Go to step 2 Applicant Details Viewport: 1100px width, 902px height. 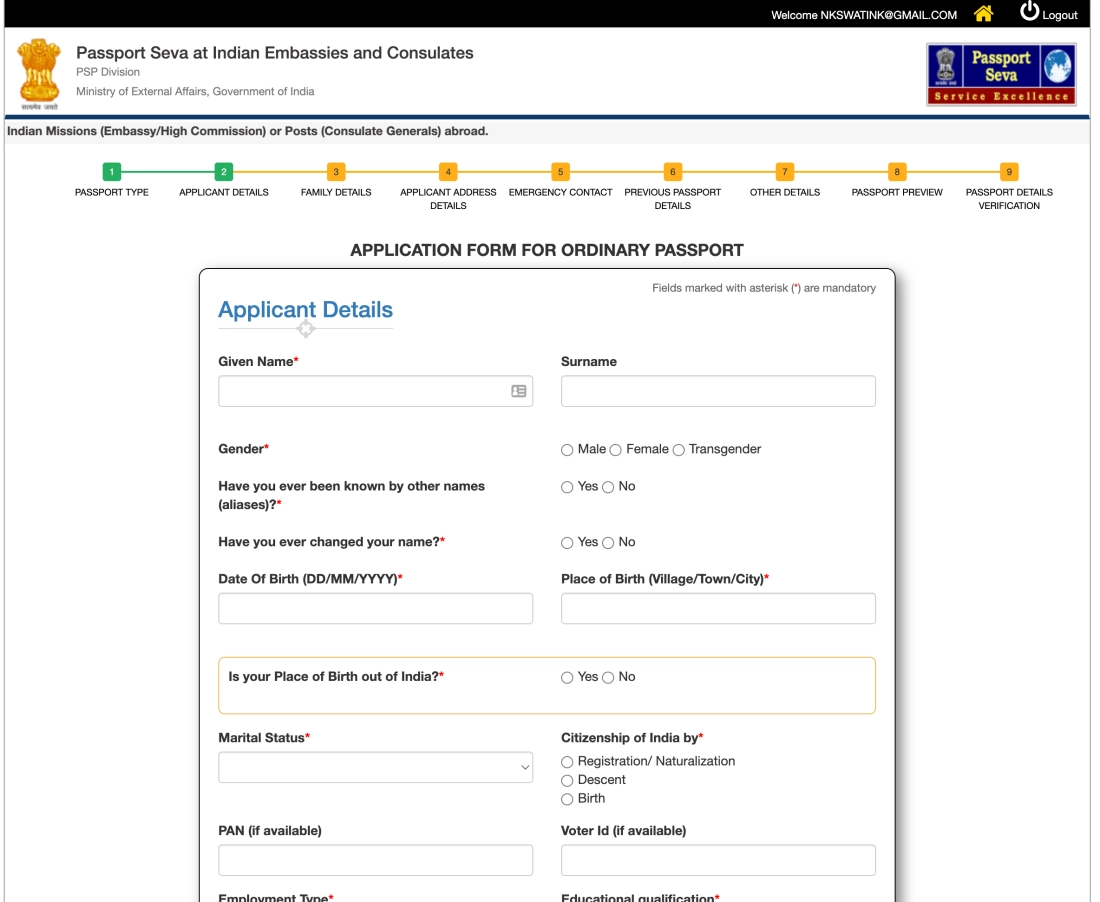coord(224,172)
